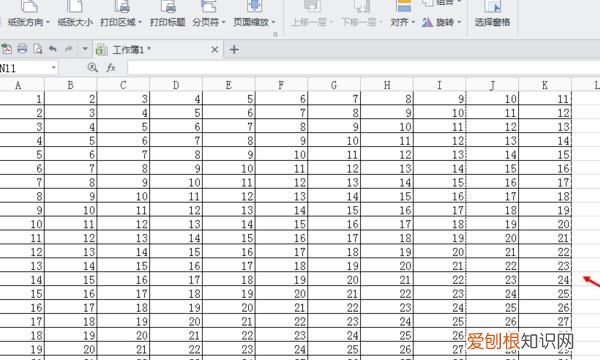Select the column K cell containing 11
Viewport: 600px width, 360px height.
pyautogui.click(x=545, y=99)
